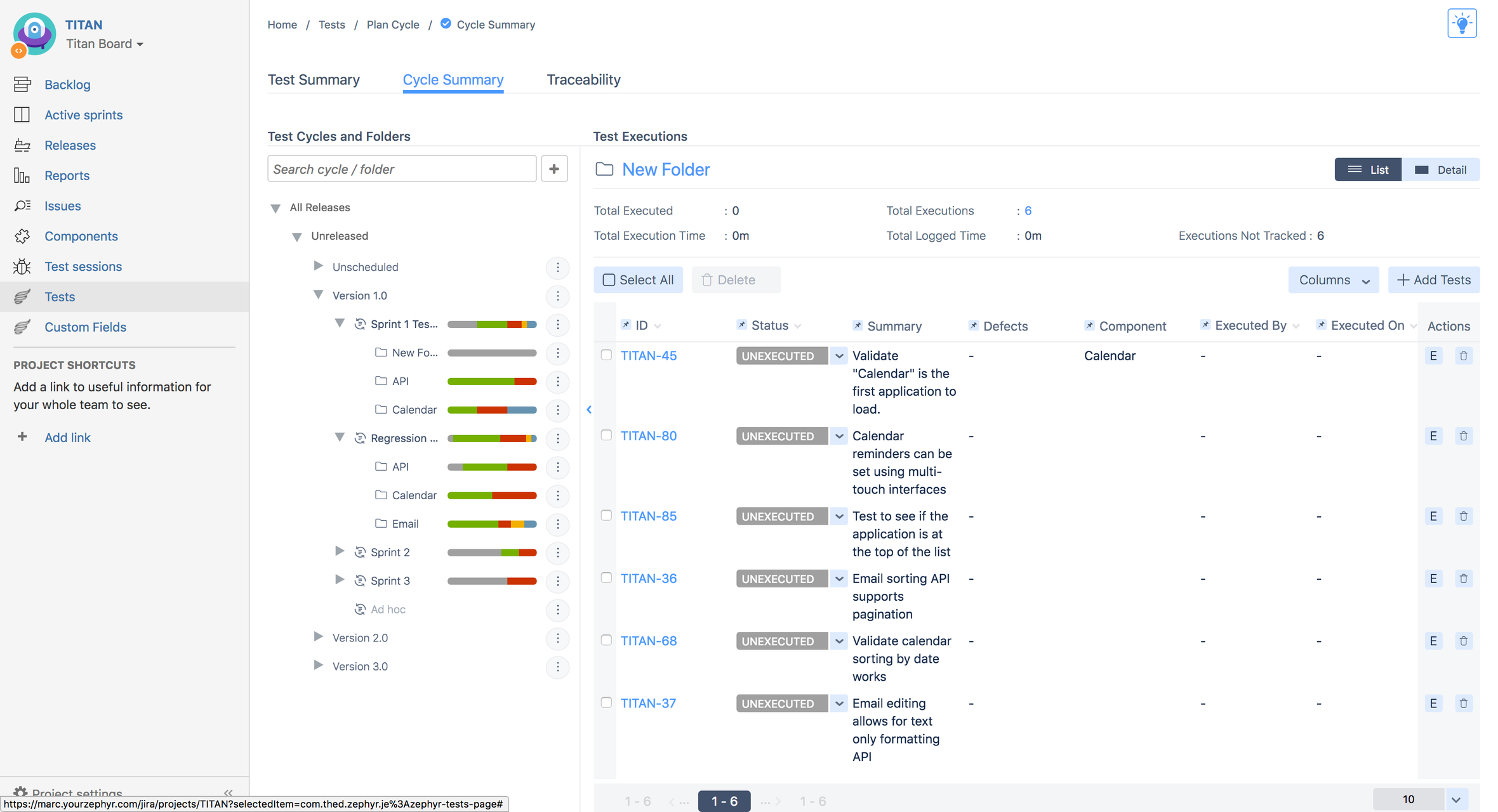Click the edit icon for TITAN-45
Viewport: 1498px width, 812px height.
[1433, 356]
